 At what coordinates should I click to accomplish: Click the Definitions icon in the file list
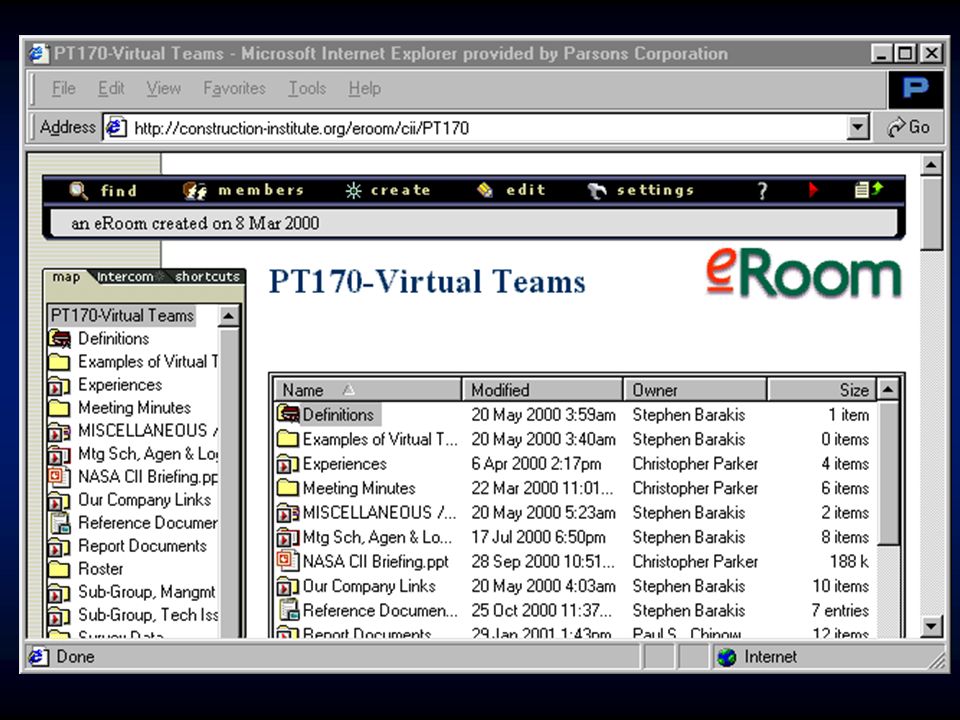pyautogui.click(x=288, y=414)
